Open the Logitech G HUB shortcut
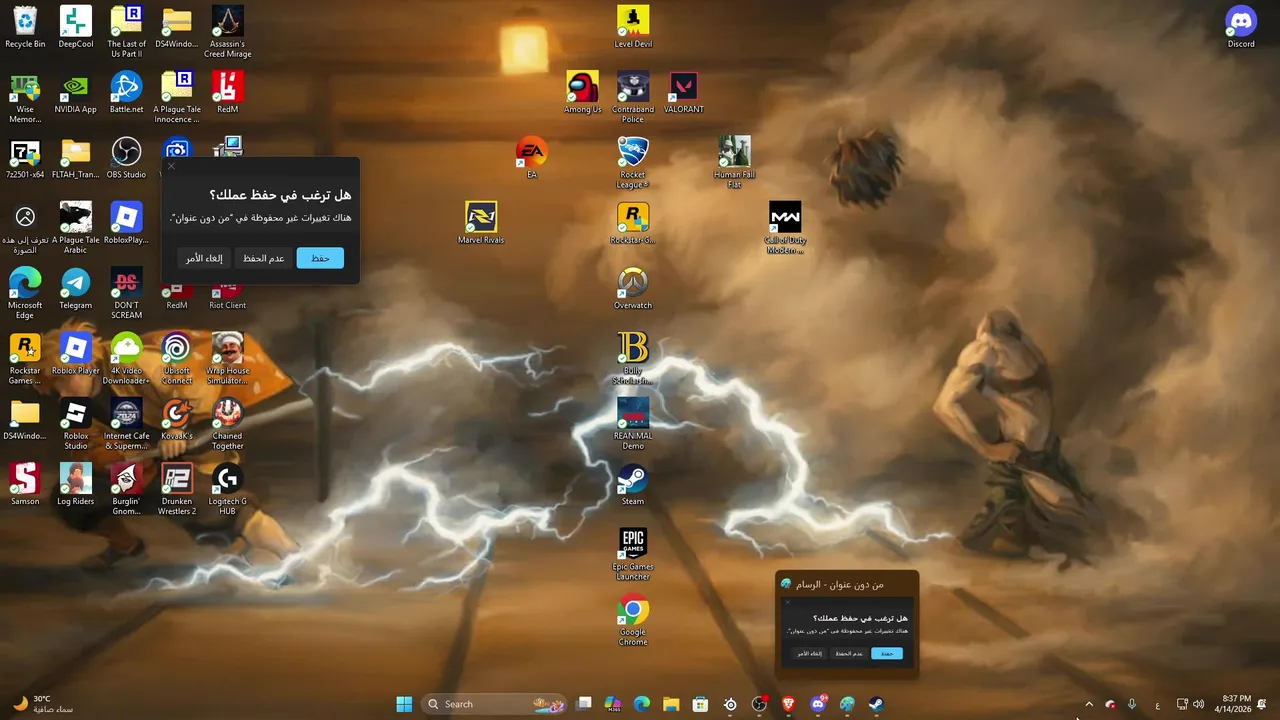The height and width of the screenshot is (720, 1280). pyautogui.click(x=227, y=490)
